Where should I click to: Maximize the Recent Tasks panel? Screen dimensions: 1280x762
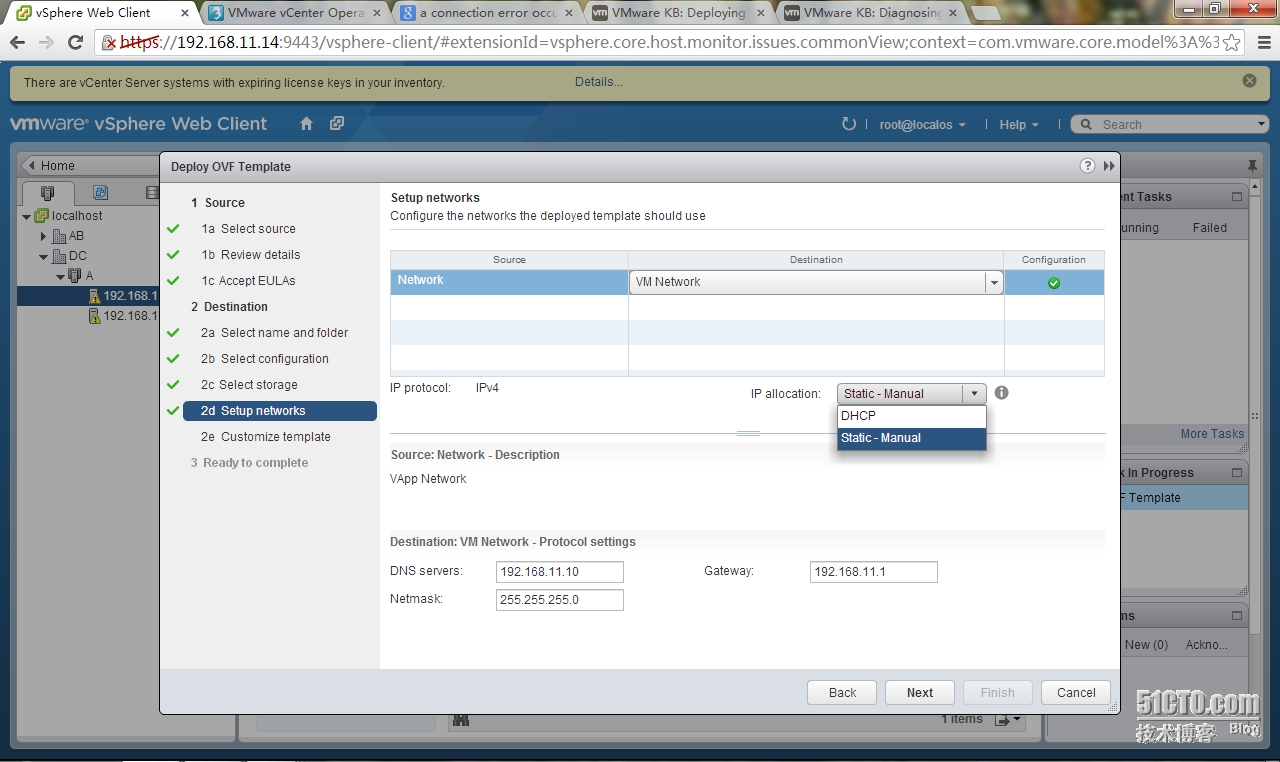click(1237, 197)
